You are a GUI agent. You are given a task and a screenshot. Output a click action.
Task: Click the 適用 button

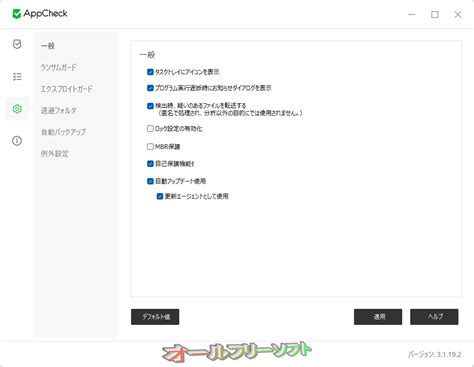click(x=378, y=317)
